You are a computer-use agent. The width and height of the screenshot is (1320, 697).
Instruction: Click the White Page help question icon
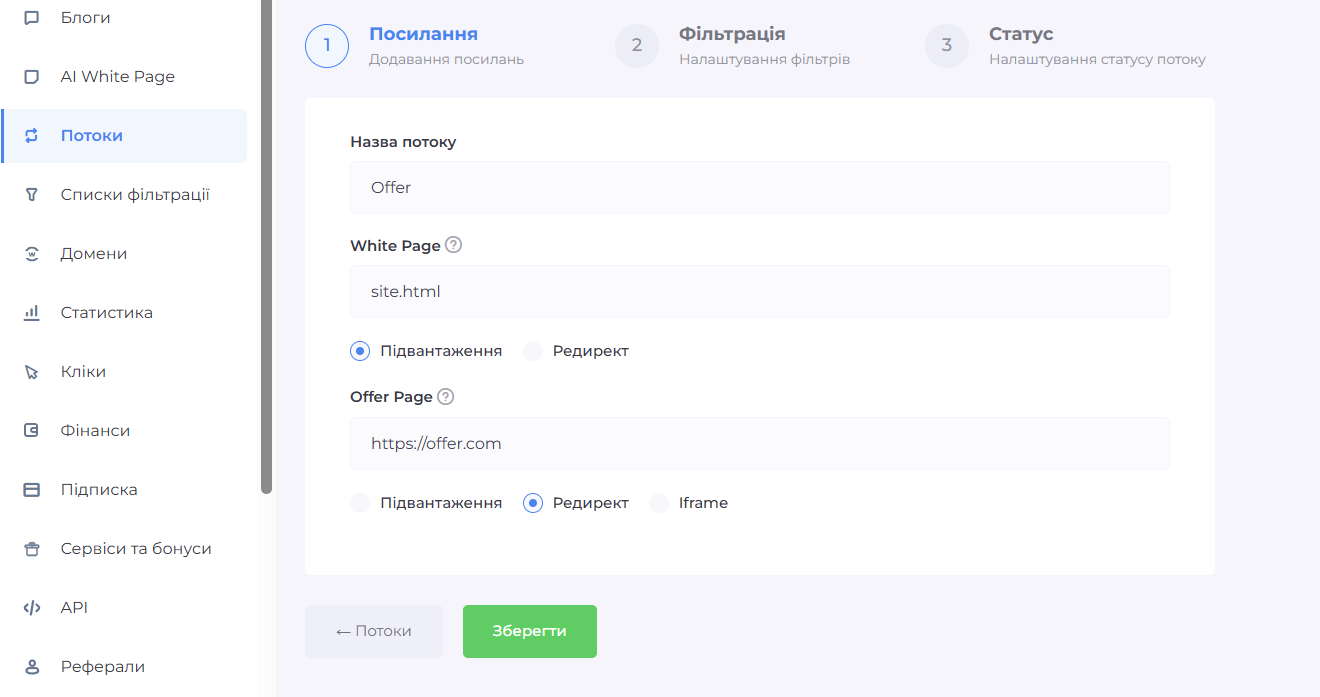click(x=453, y=245)
